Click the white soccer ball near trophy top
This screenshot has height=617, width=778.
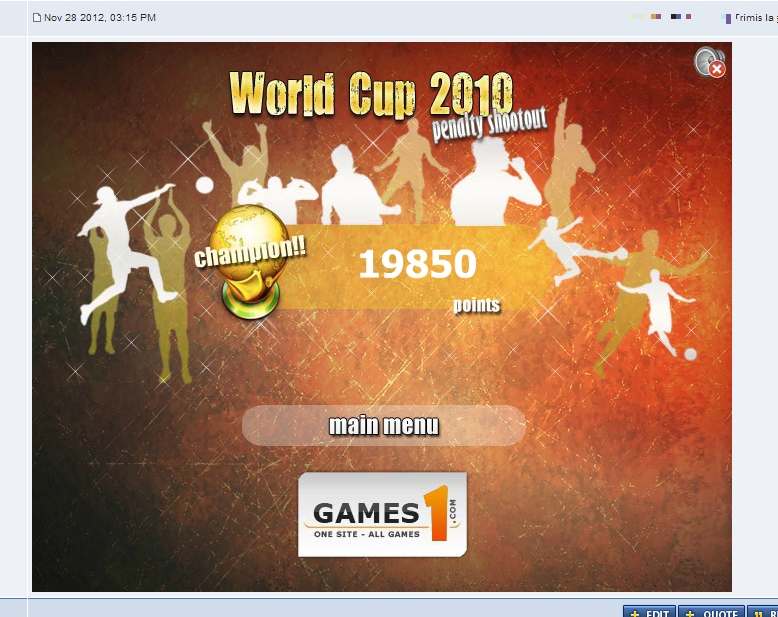[204, 185]
